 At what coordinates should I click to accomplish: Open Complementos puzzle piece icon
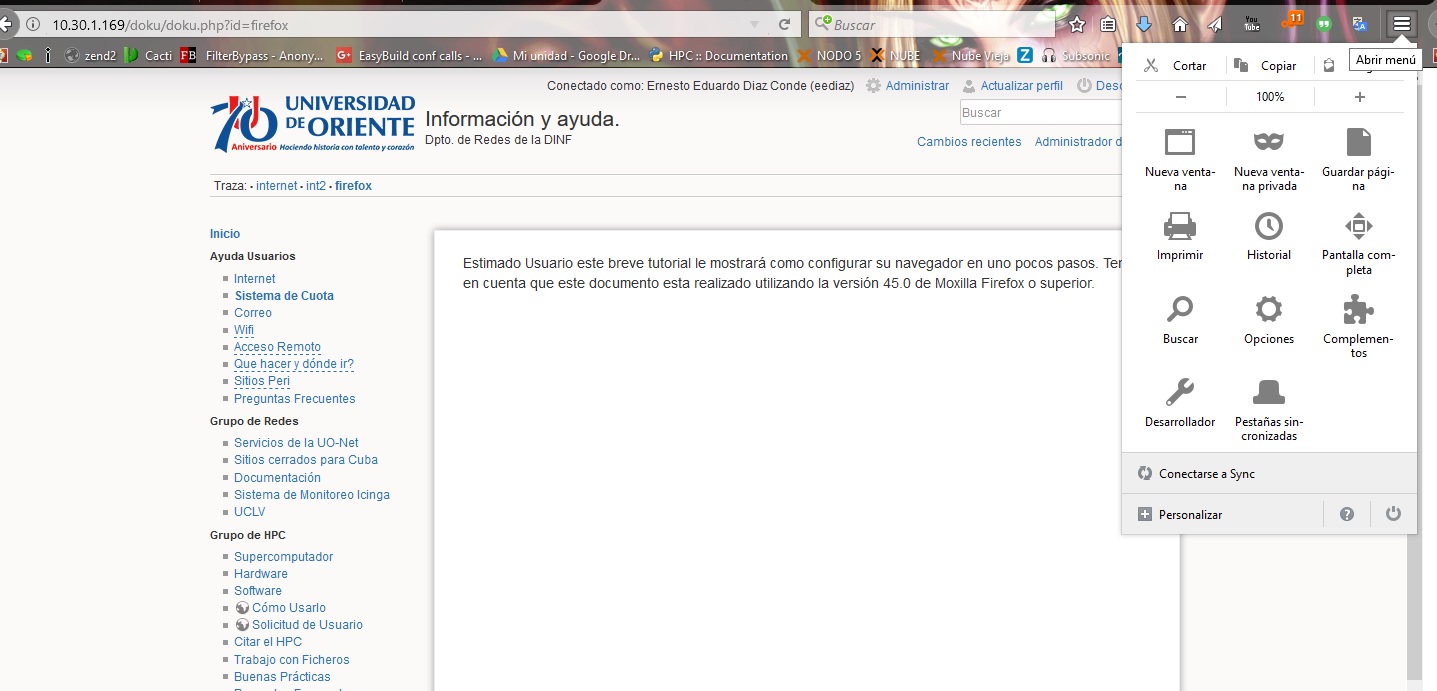pyautogui.click(x=1358, y=311)
